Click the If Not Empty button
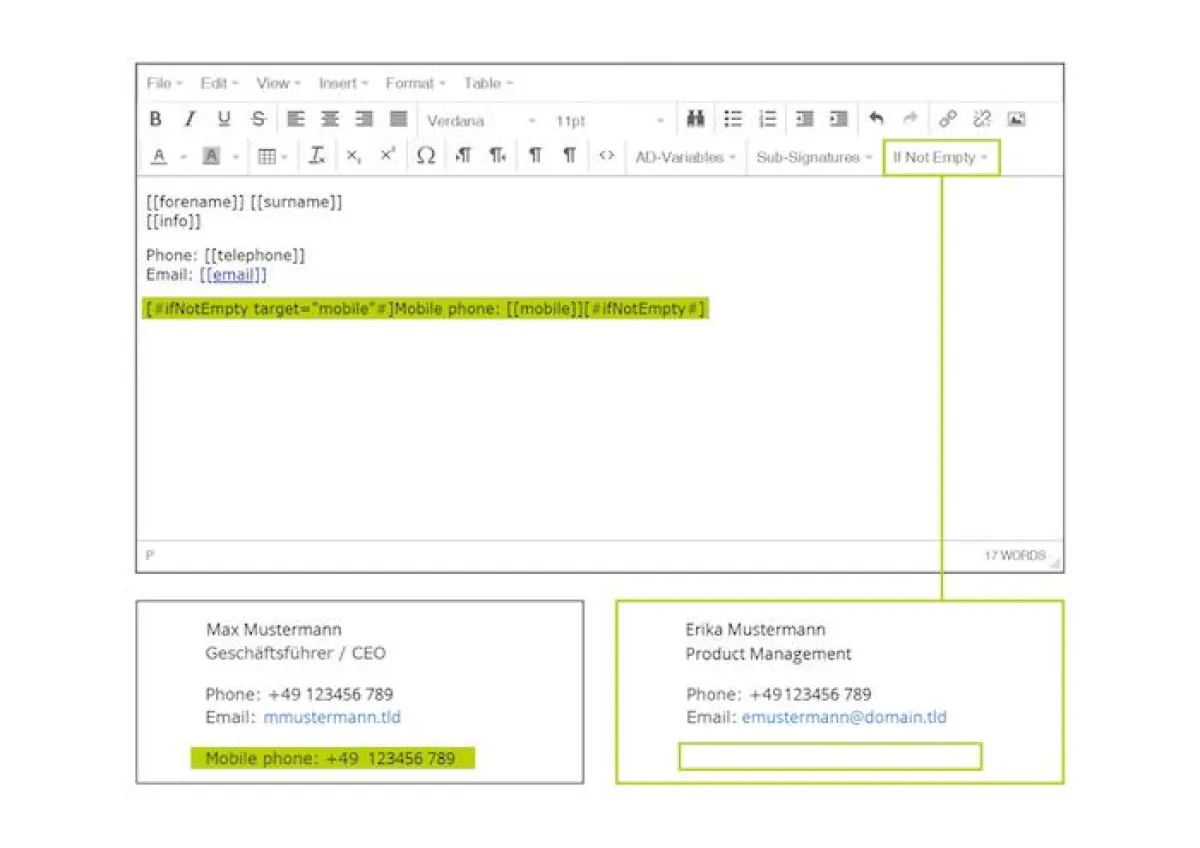The image size is (1200, 848). [940, 157]
